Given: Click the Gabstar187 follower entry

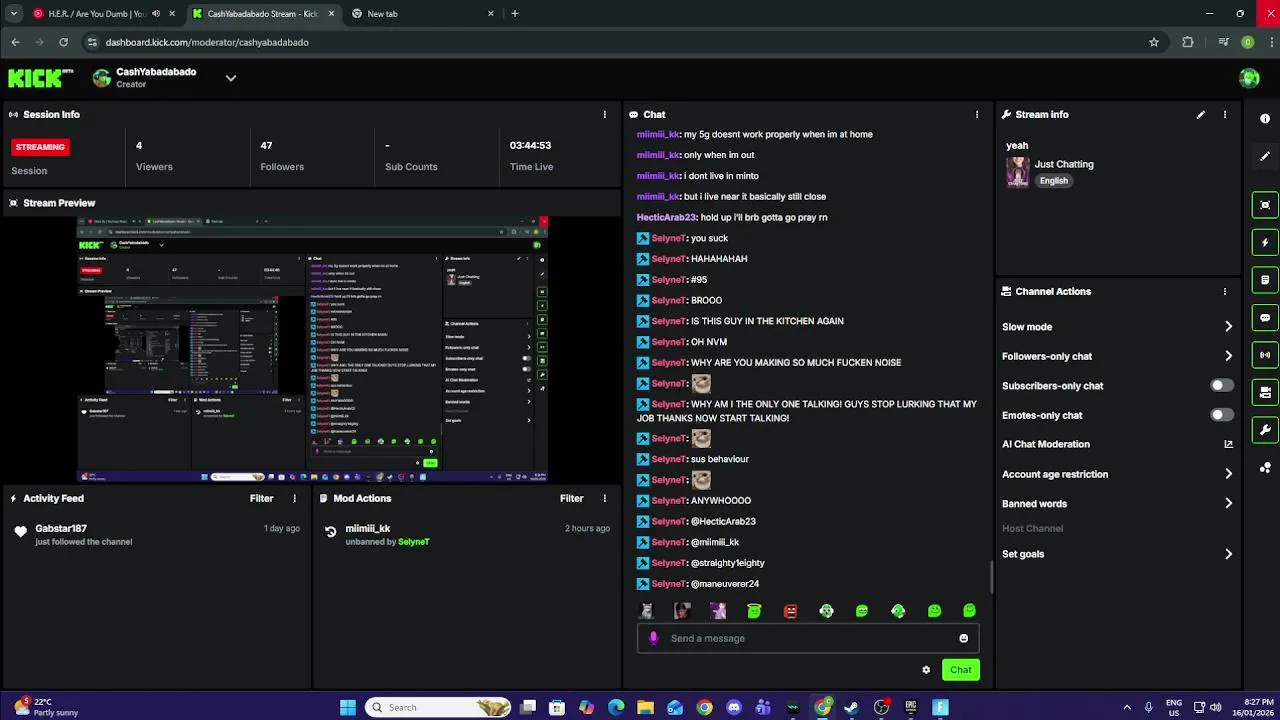Looking at the screenshot, I should pos(157,535).
